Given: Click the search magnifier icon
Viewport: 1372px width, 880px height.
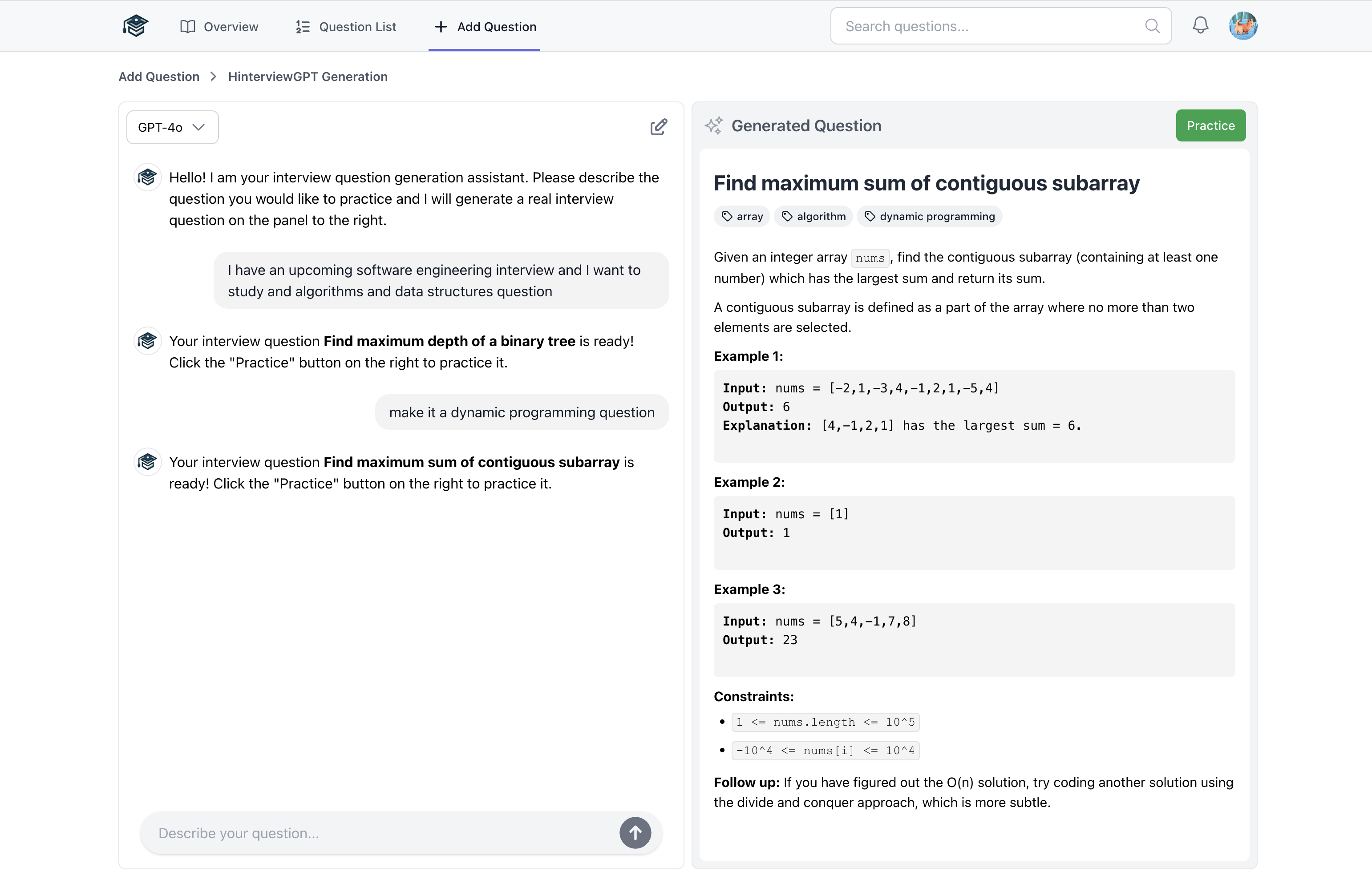Looking at the screenshot, I should coord(1152,26).
